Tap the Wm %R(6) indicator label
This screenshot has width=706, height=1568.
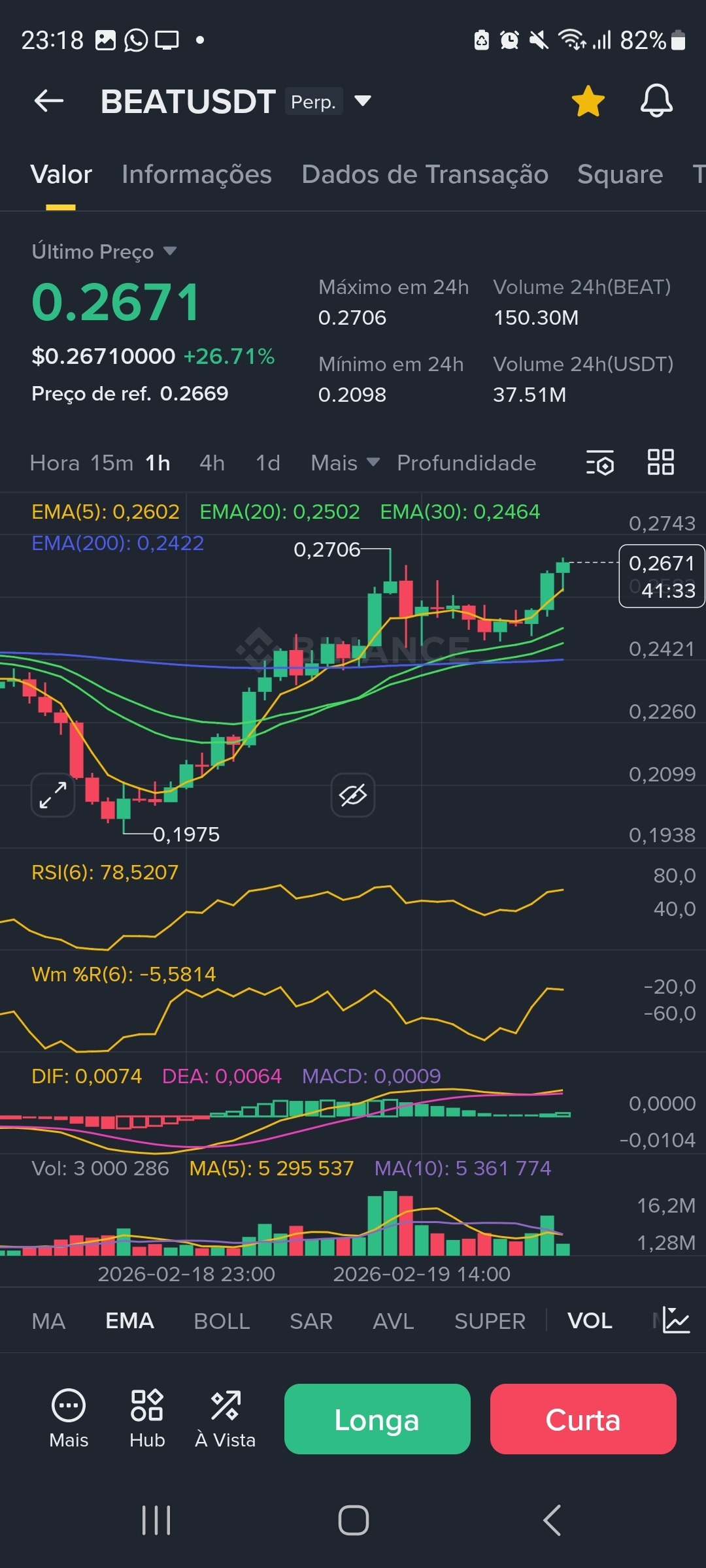[124, 974]
